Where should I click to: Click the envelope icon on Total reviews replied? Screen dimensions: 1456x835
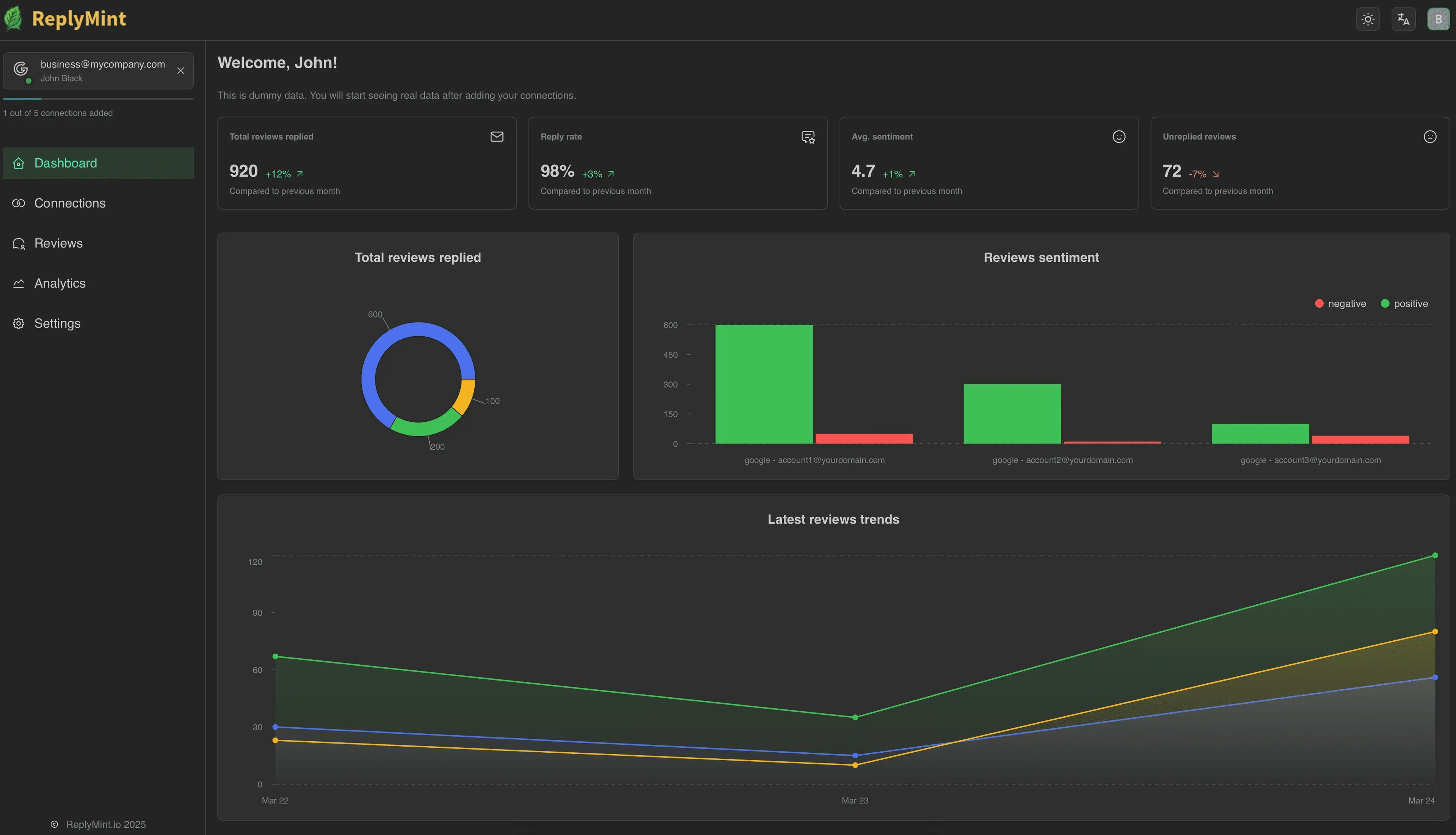coord(497,137)
